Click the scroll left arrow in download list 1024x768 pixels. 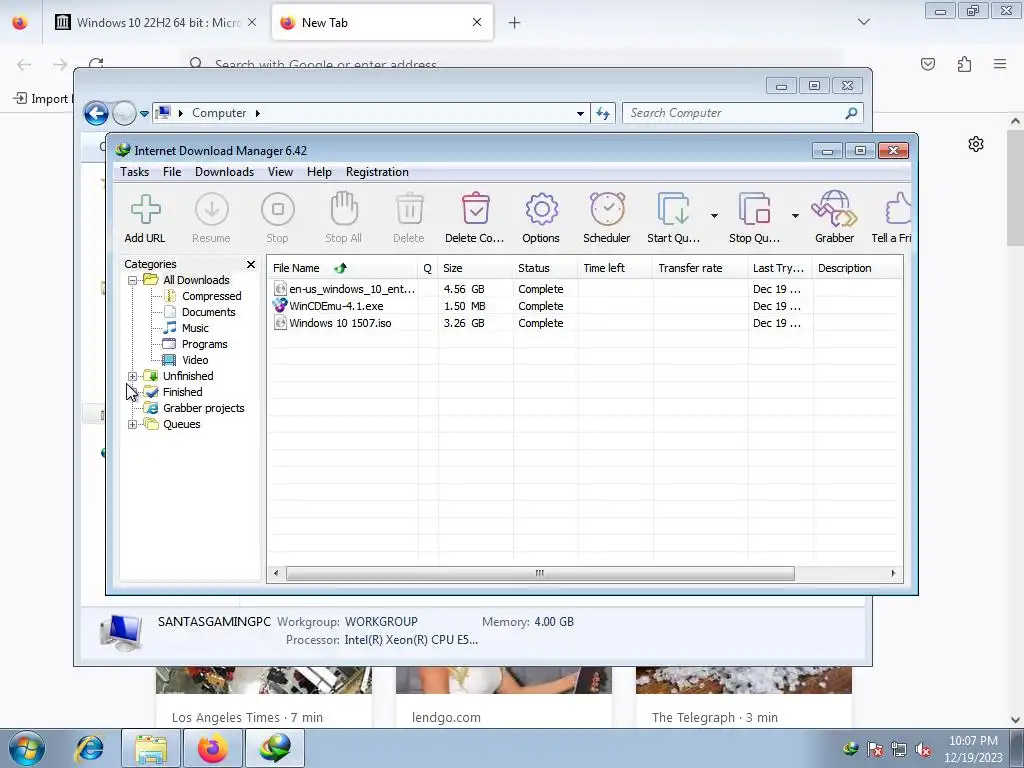pos(276,573)
